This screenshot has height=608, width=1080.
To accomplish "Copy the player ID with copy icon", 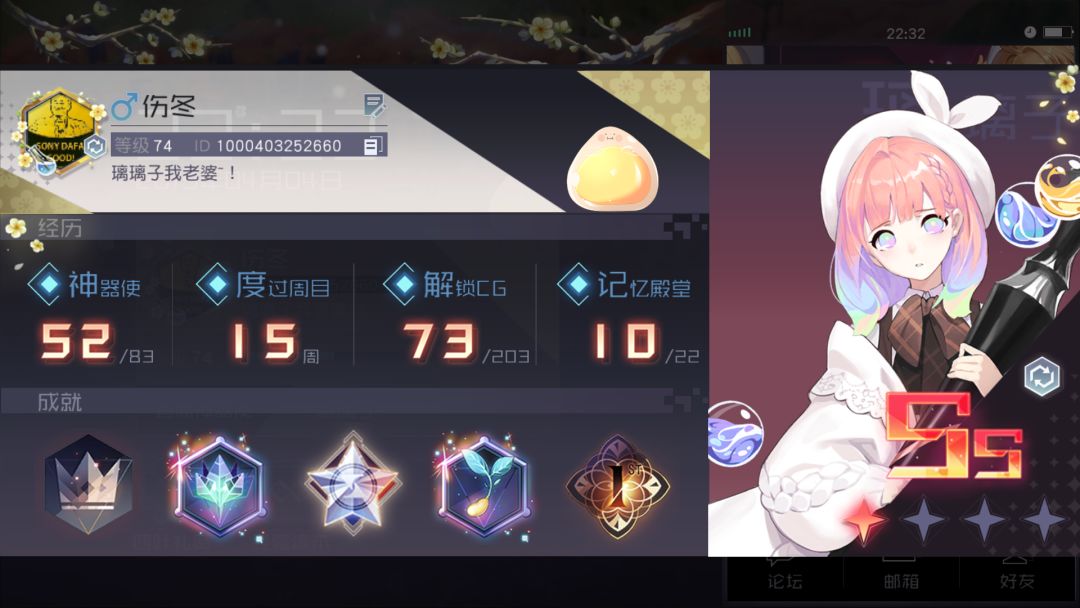I will 372,145.
